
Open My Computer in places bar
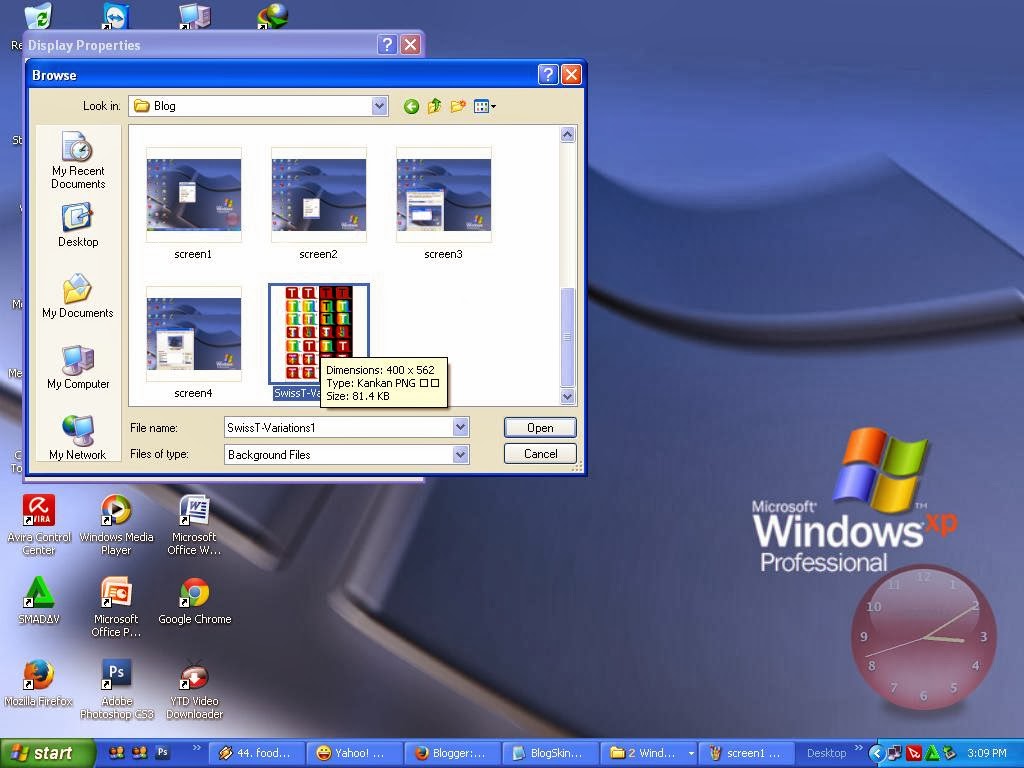click(78, 367)
